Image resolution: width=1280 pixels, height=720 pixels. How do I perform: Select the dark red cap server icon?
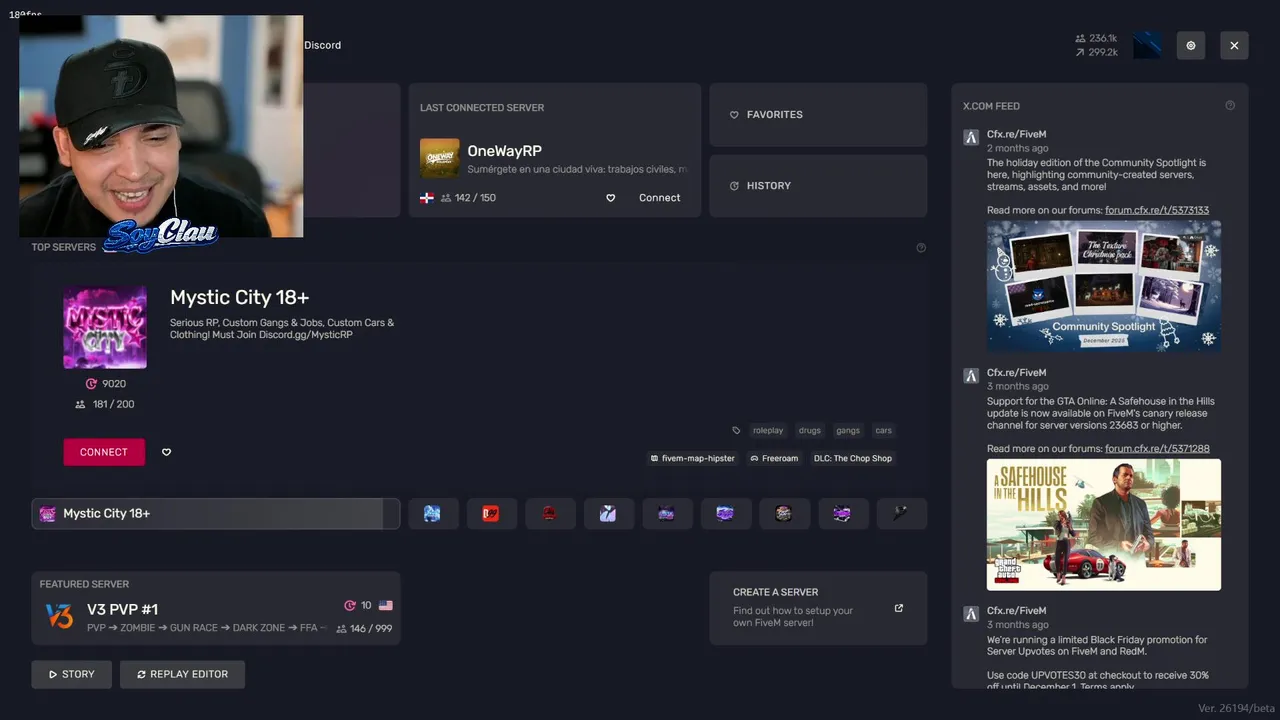pos(550,514)
